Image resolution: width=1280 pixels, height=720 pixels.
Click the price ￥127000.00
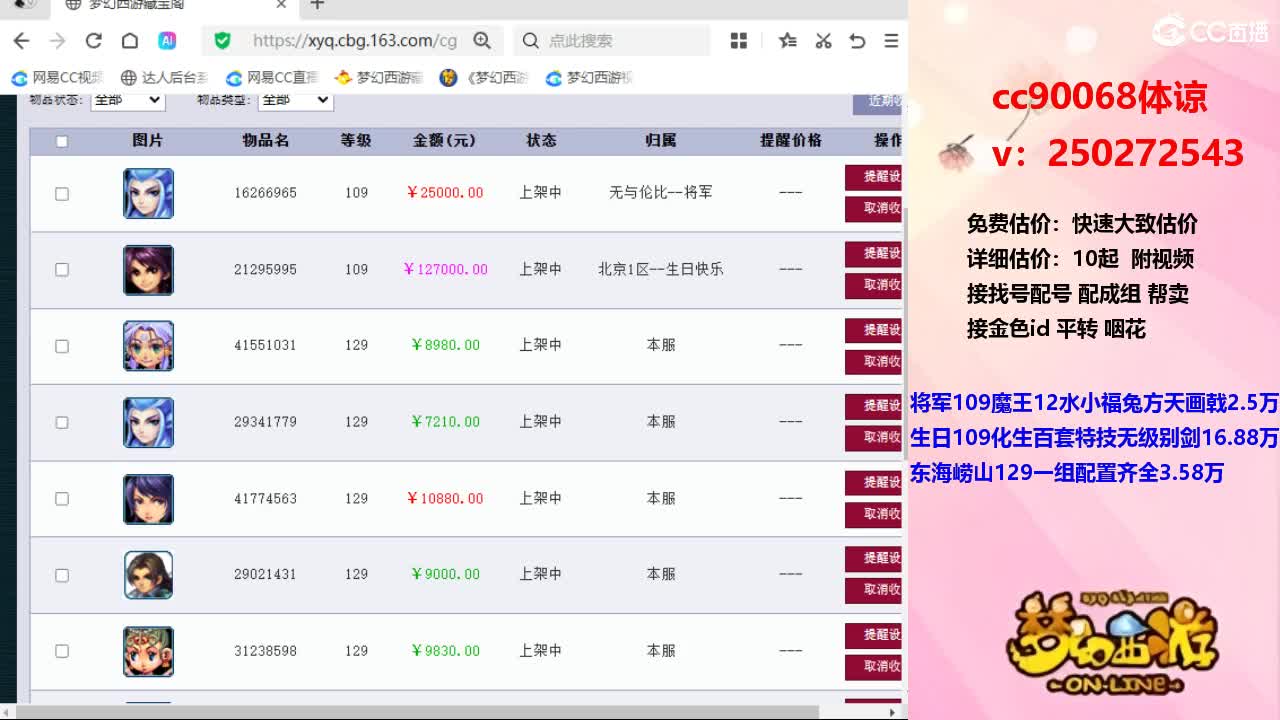click(x=445, y=269)
